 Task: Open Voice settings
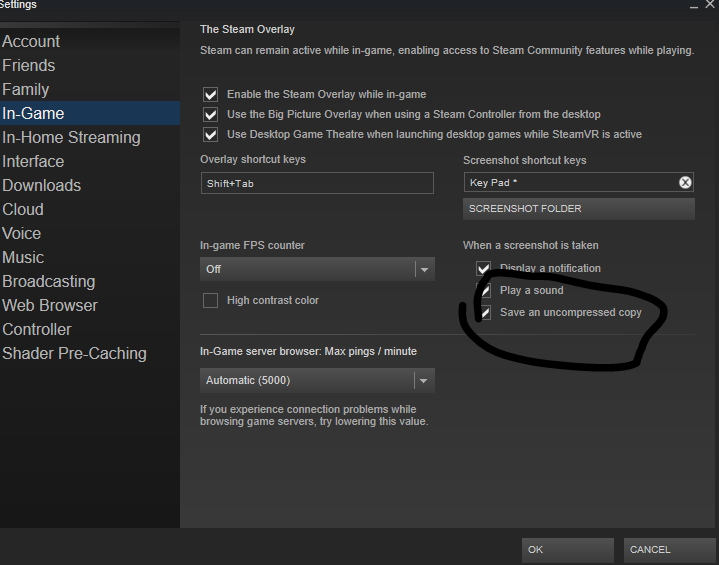[90, 233]
